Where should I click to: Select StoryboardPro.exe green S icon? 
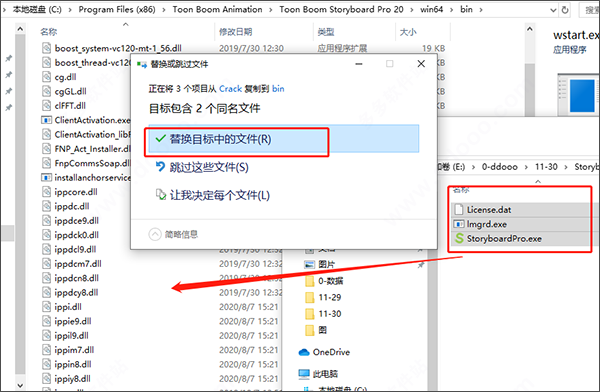(x=459, y=238)
